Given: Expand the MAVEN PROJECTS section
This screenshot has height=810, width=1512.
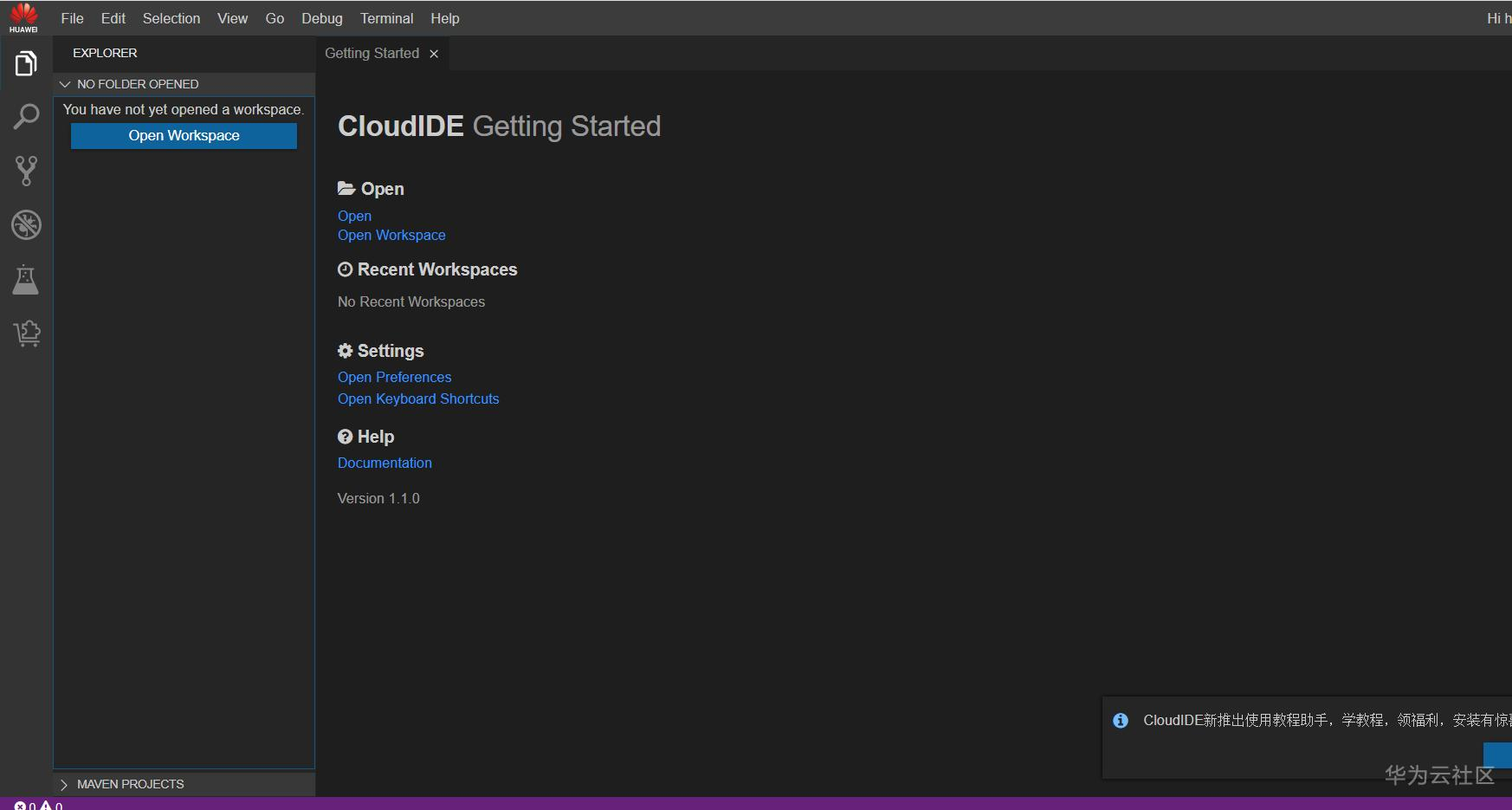Looking at the screenshot, I should click(64, 784).
